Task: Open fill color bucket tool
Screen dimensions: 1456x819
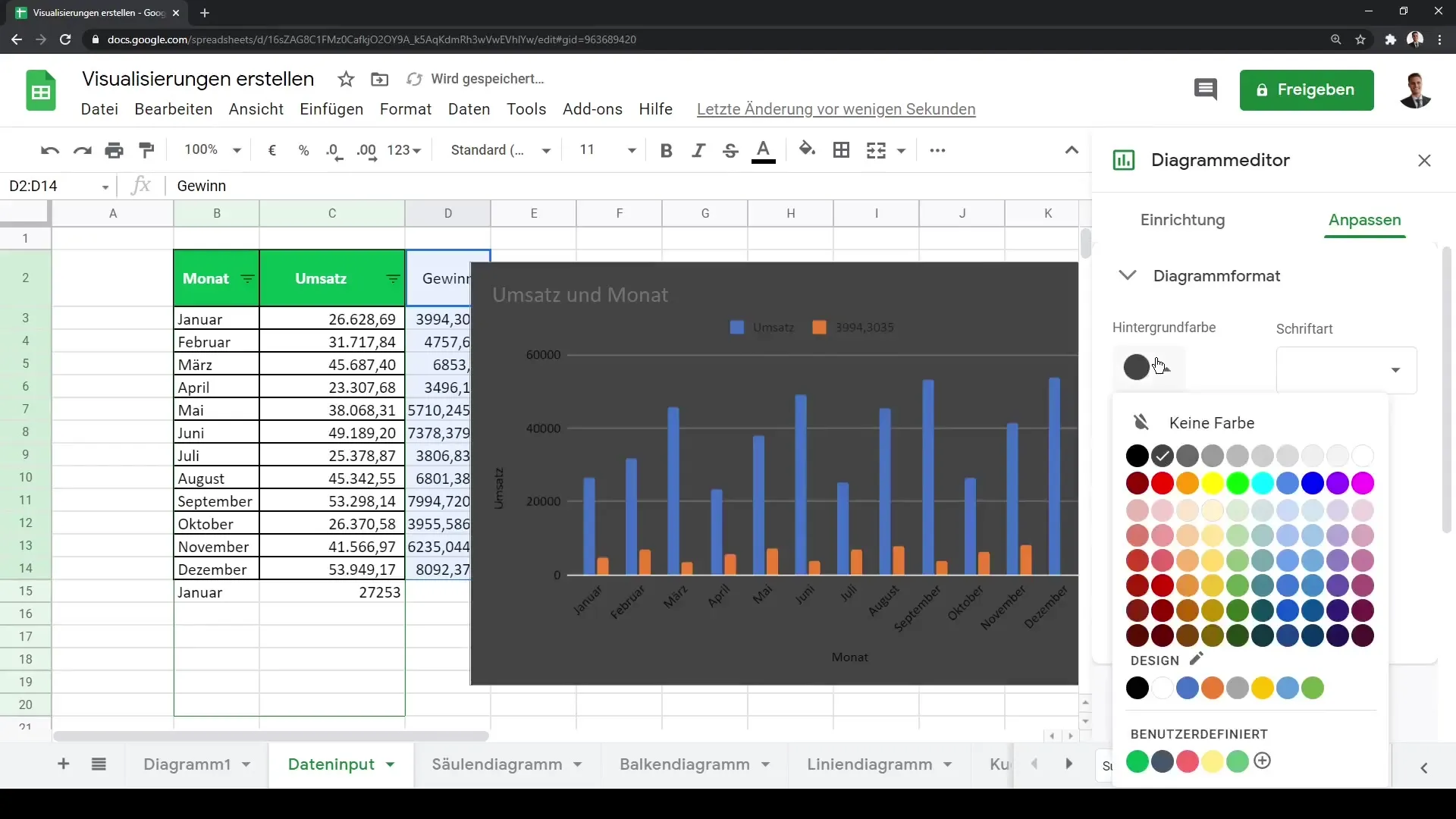Action: pos(808,149)
